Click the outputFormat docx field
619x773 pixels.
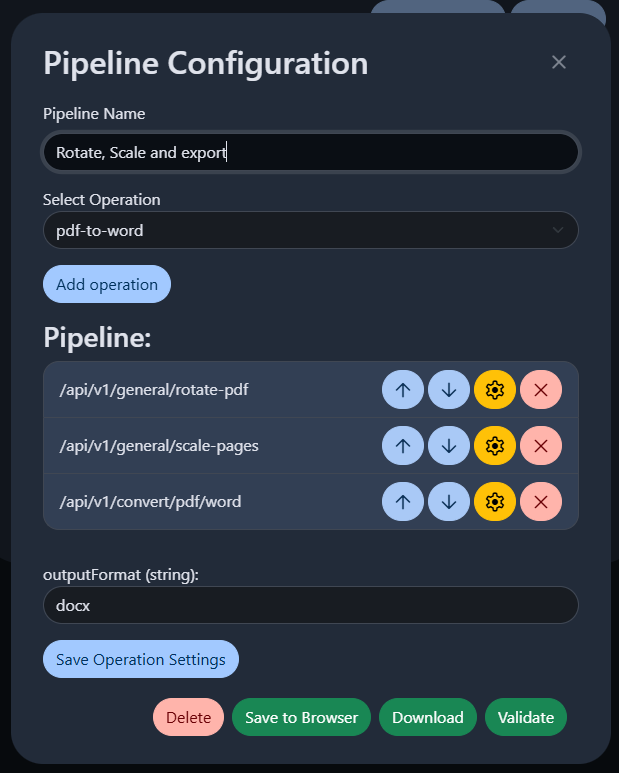[x=310, y=605]
